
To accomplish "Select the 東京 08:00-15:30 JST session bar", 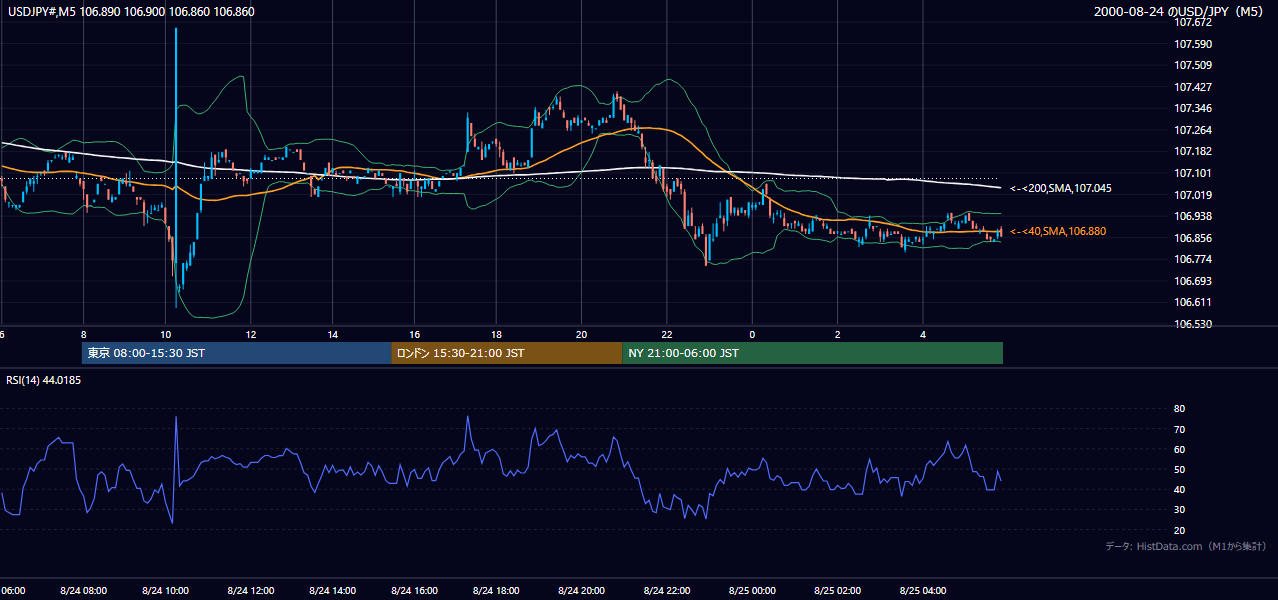I will tap(236, 353).
